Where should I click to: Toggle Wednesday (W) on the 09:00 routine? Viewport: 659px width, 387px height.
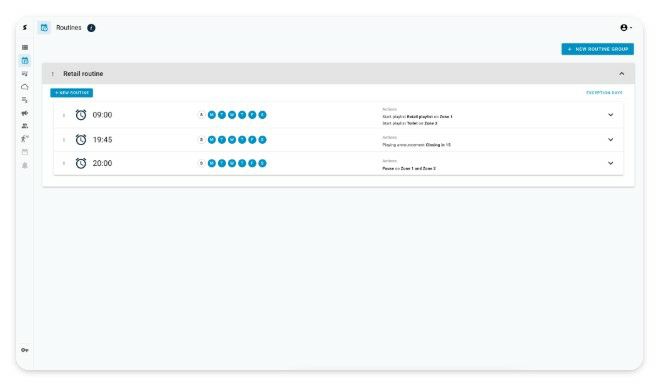point(232,115)
